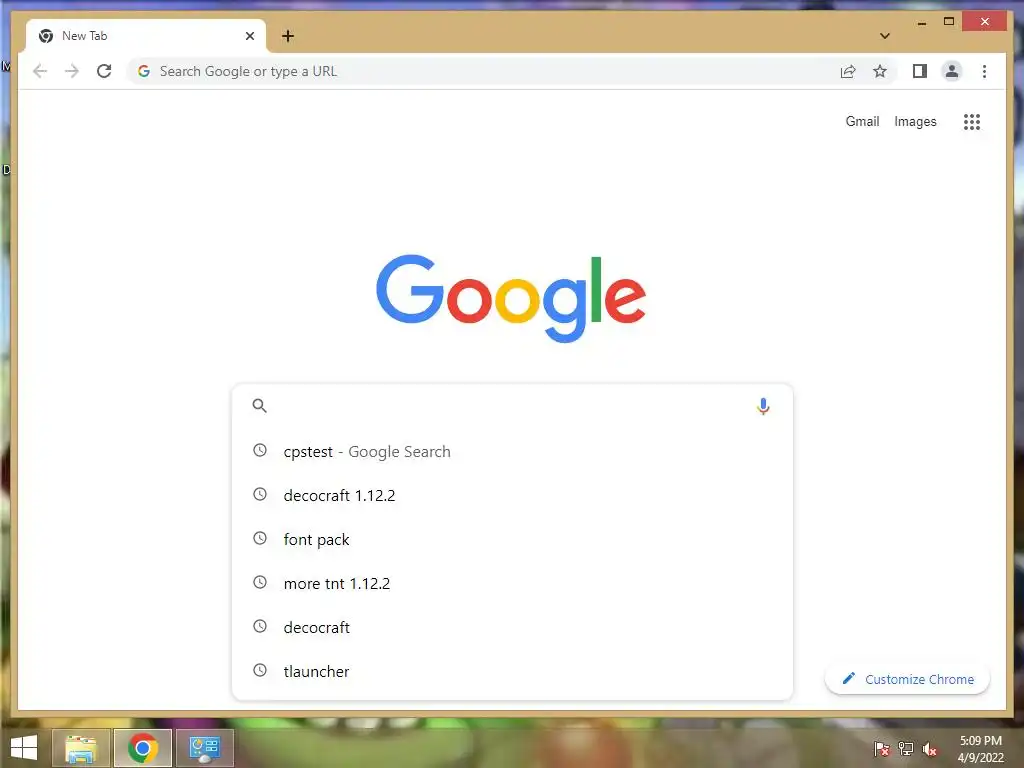Click Customize Chrome button
Viewport: 1024px width, 768px height.
point(908,679)
